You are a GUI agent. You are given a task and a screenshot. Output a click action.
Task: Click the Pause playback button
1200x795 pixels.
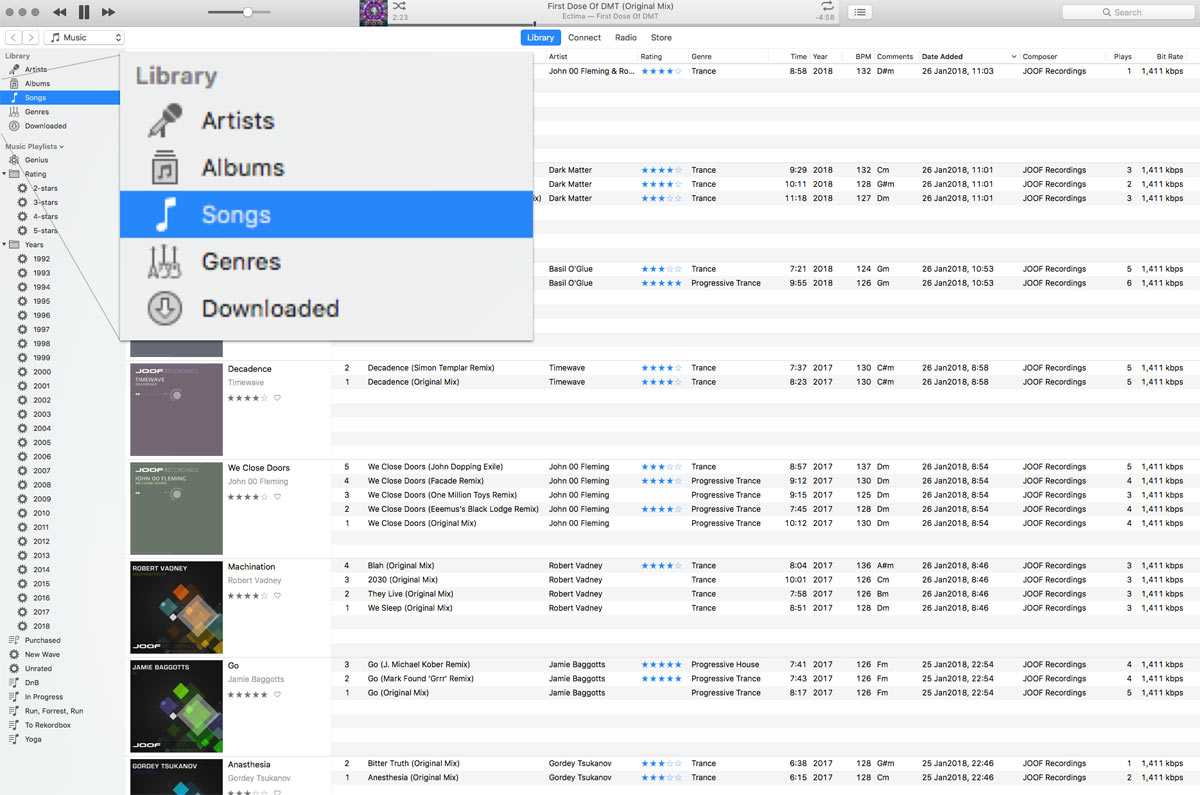click(x=84, y=12)
